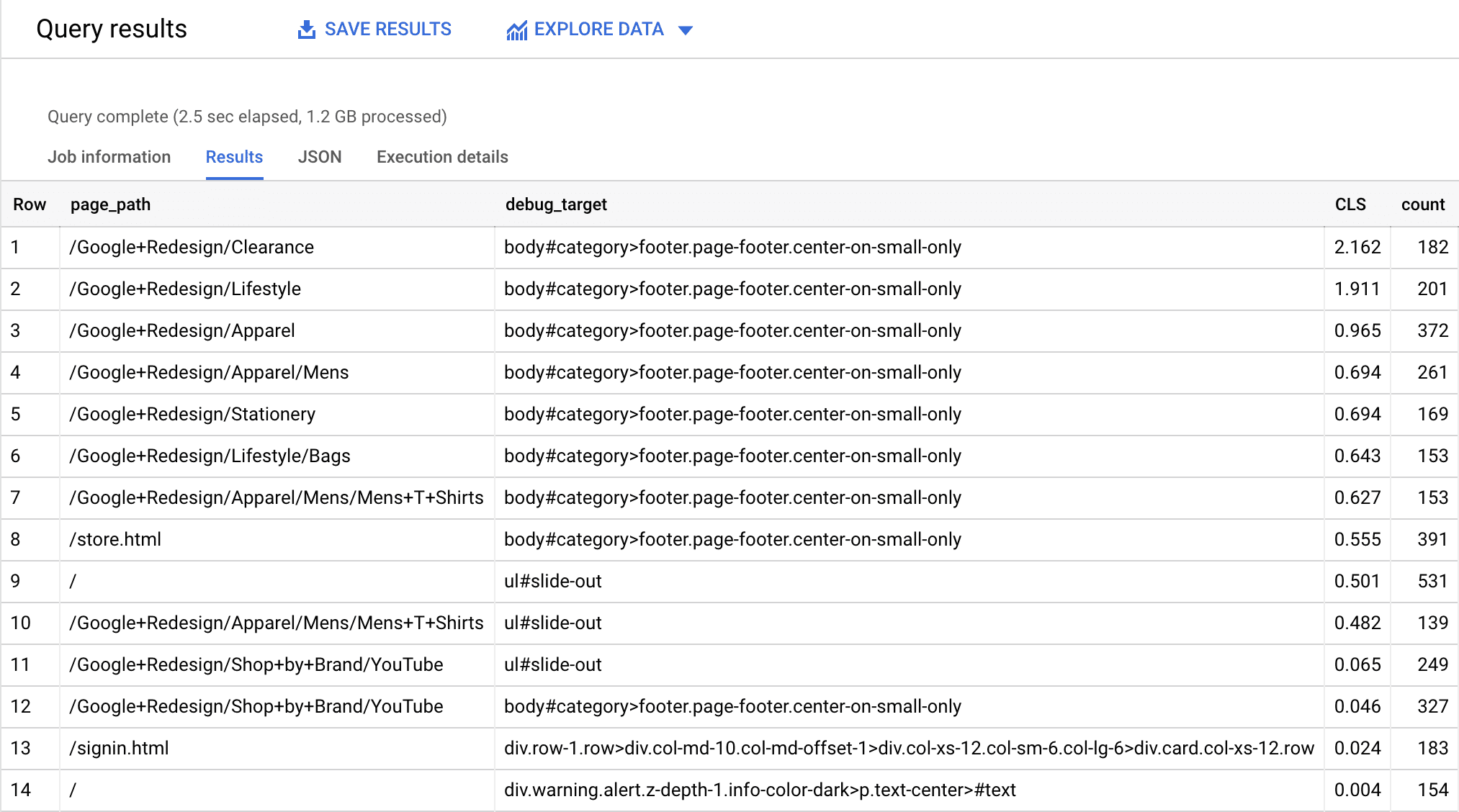Click the Execution details tab

click(443, 156)
